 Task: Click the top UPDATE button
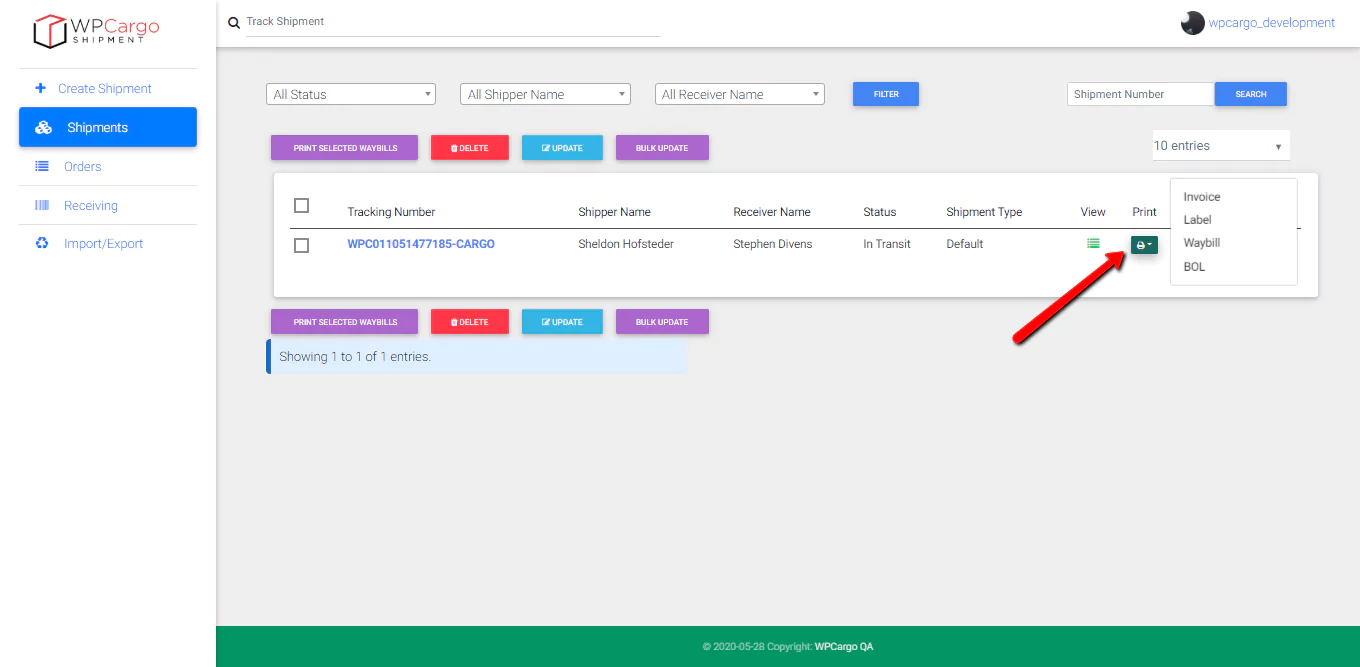562,148
